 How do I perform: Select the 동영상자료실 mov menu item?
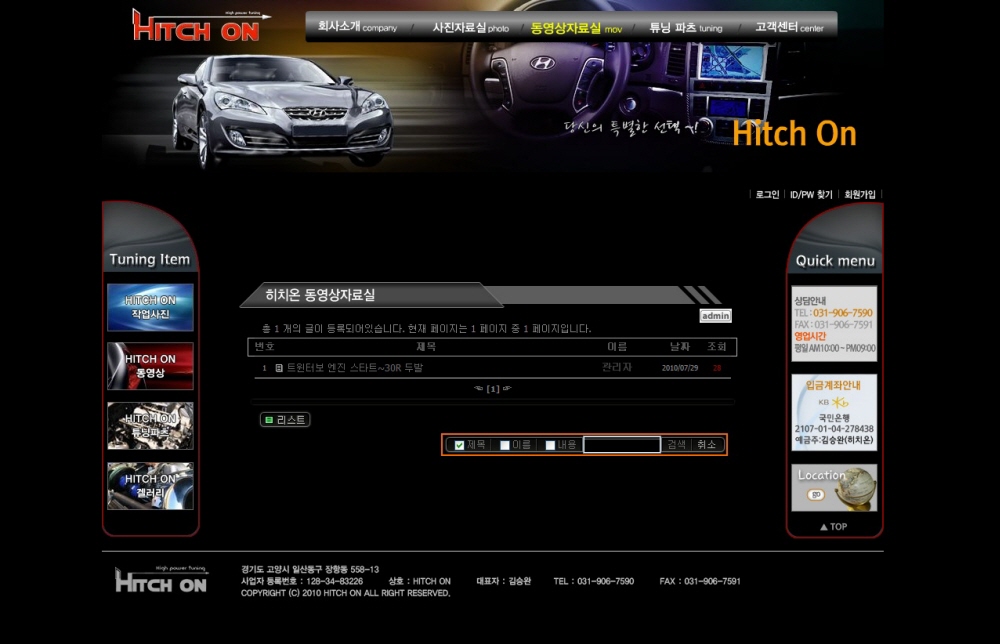(x=575, y=27)
